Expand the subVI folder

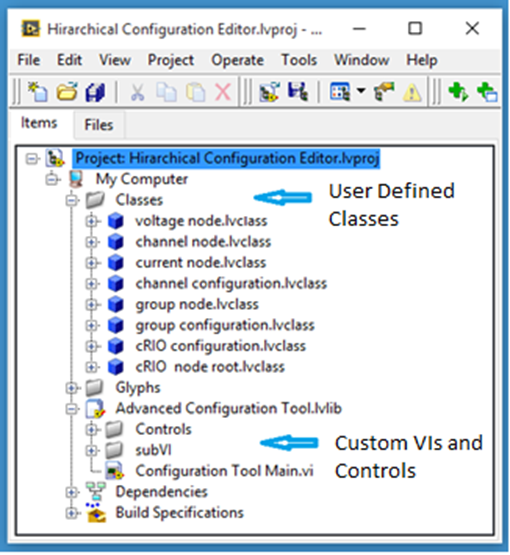tap(92, 451)
